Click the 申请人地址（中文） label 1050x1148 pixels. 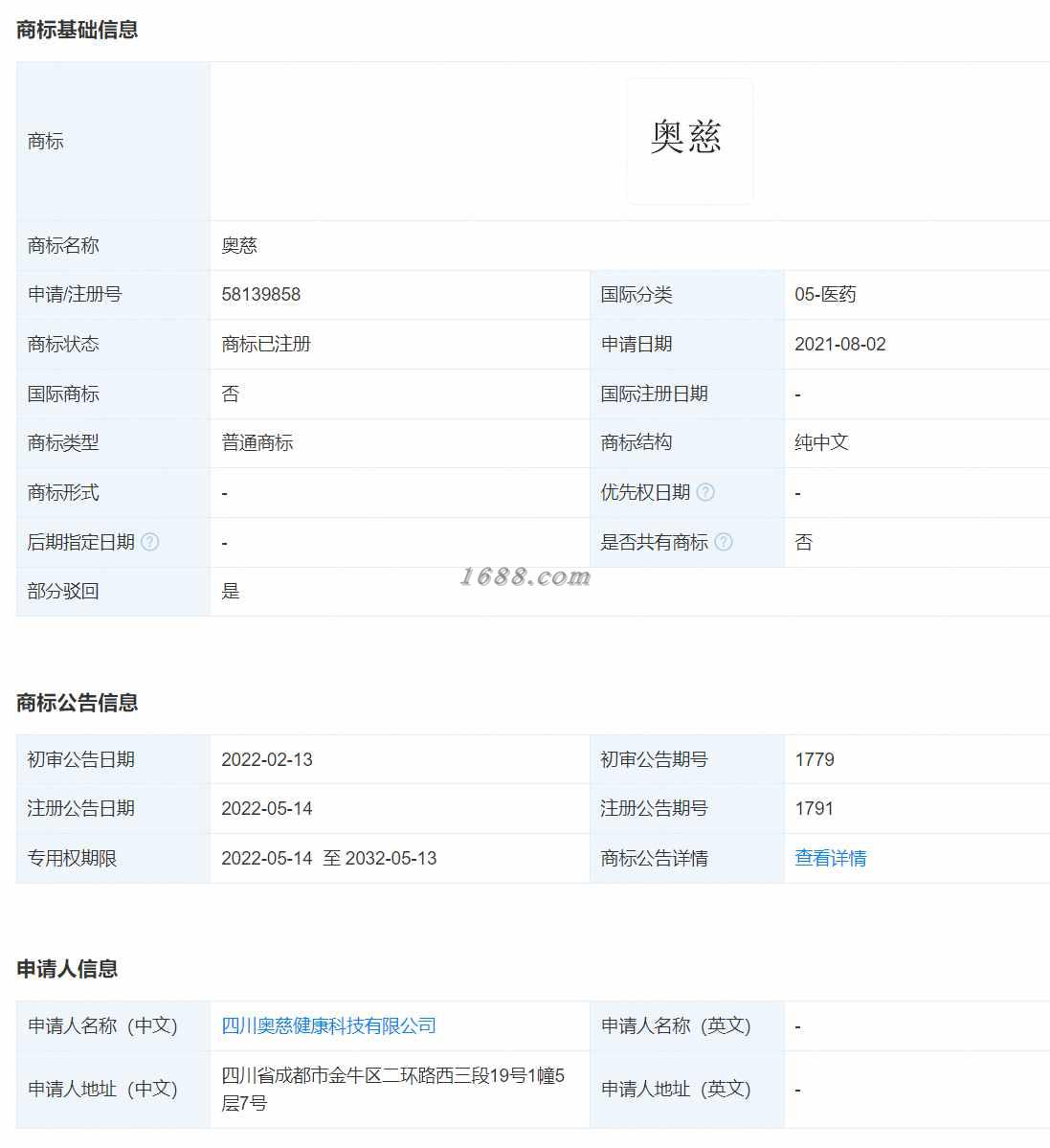tap(103, 1090)
